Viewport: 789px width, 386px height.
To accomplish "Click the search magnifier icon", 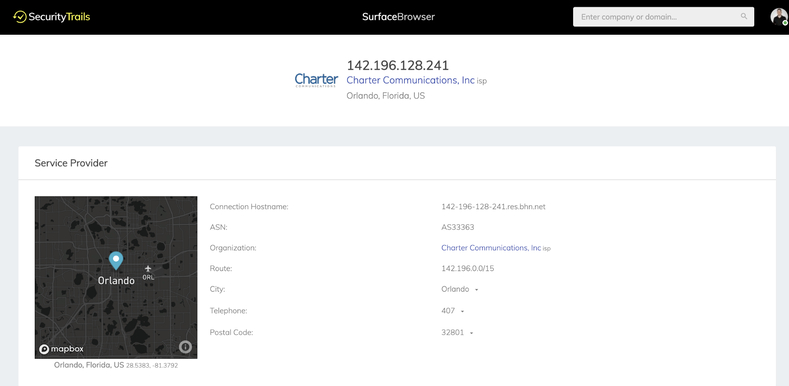I will (x=744, y=17).
